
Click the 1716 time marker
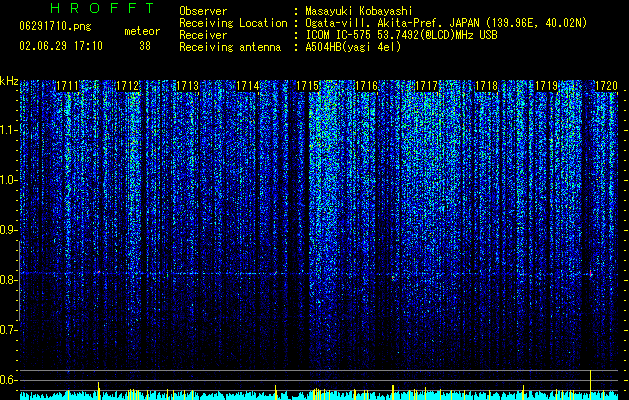[367, 86]
